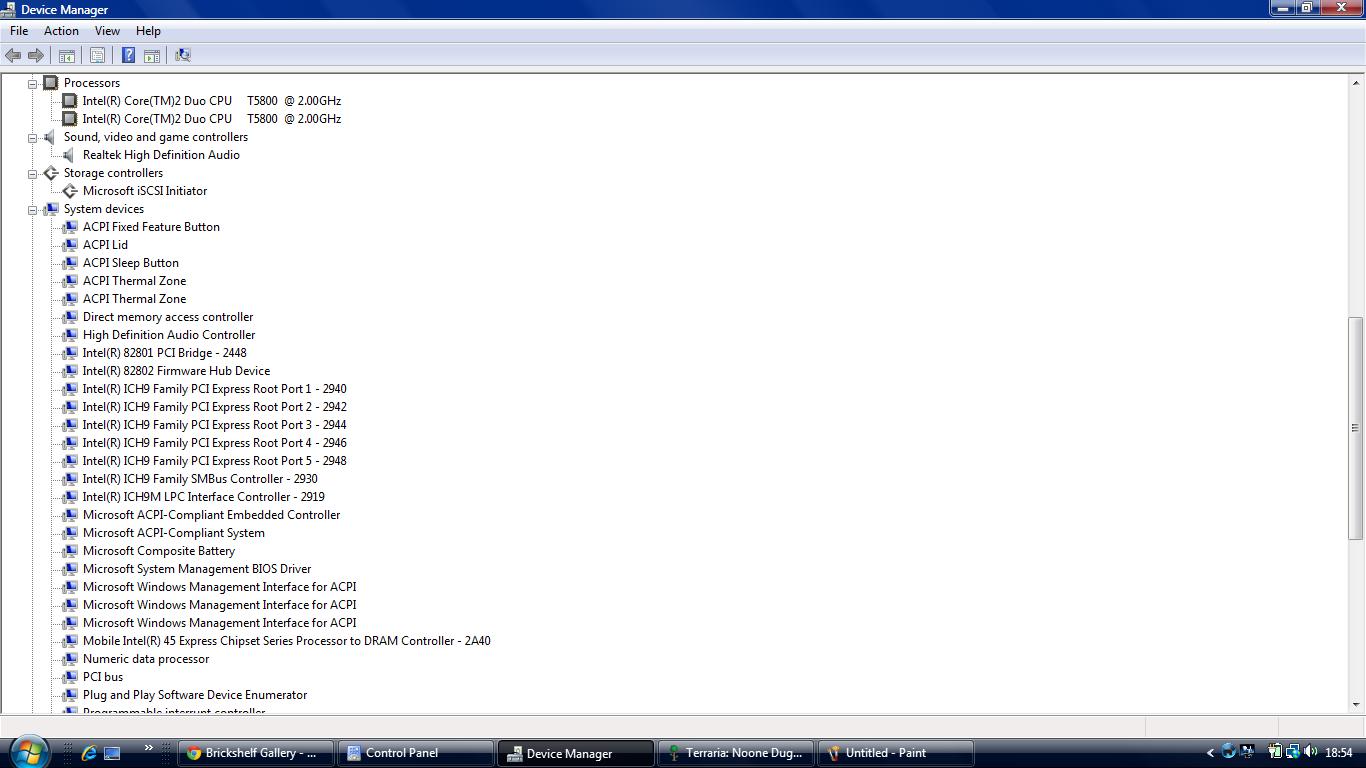This screenshot has height=768, width=1366.
Task: Select Intel(R) ICH9M LPC Interface Controller - 2919
Action: coord(204,497)
